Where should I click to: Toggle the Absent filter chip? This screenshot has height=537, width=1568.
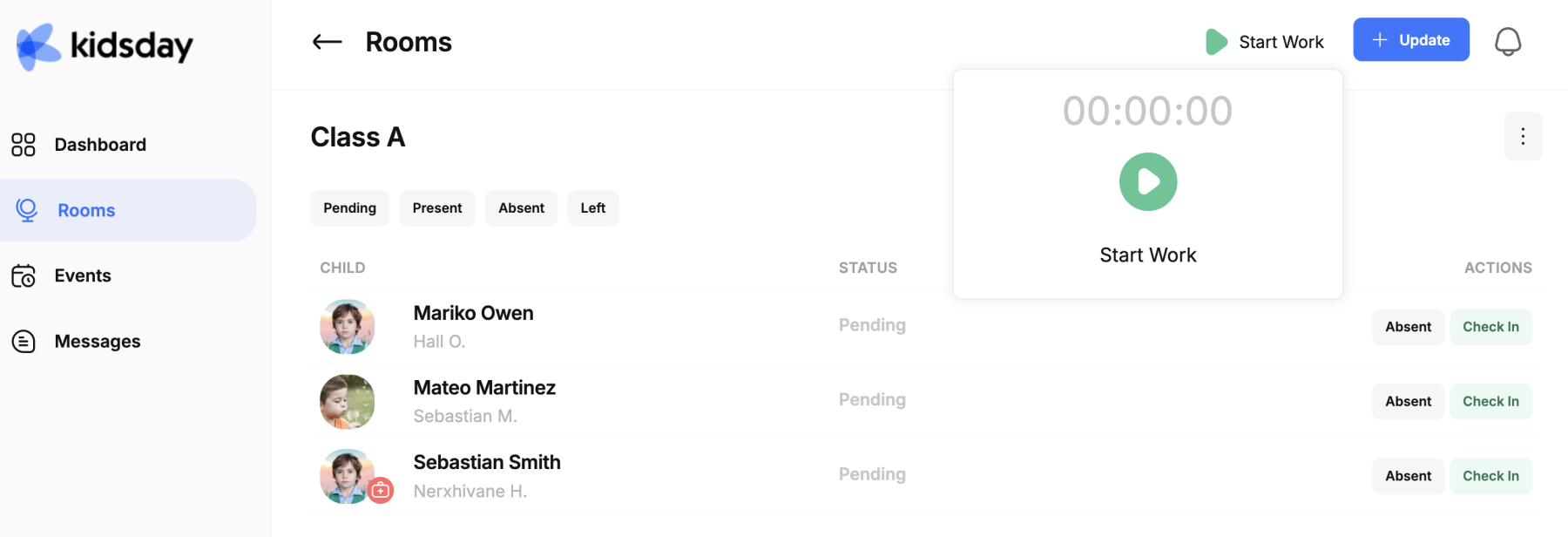pos(521,208)
